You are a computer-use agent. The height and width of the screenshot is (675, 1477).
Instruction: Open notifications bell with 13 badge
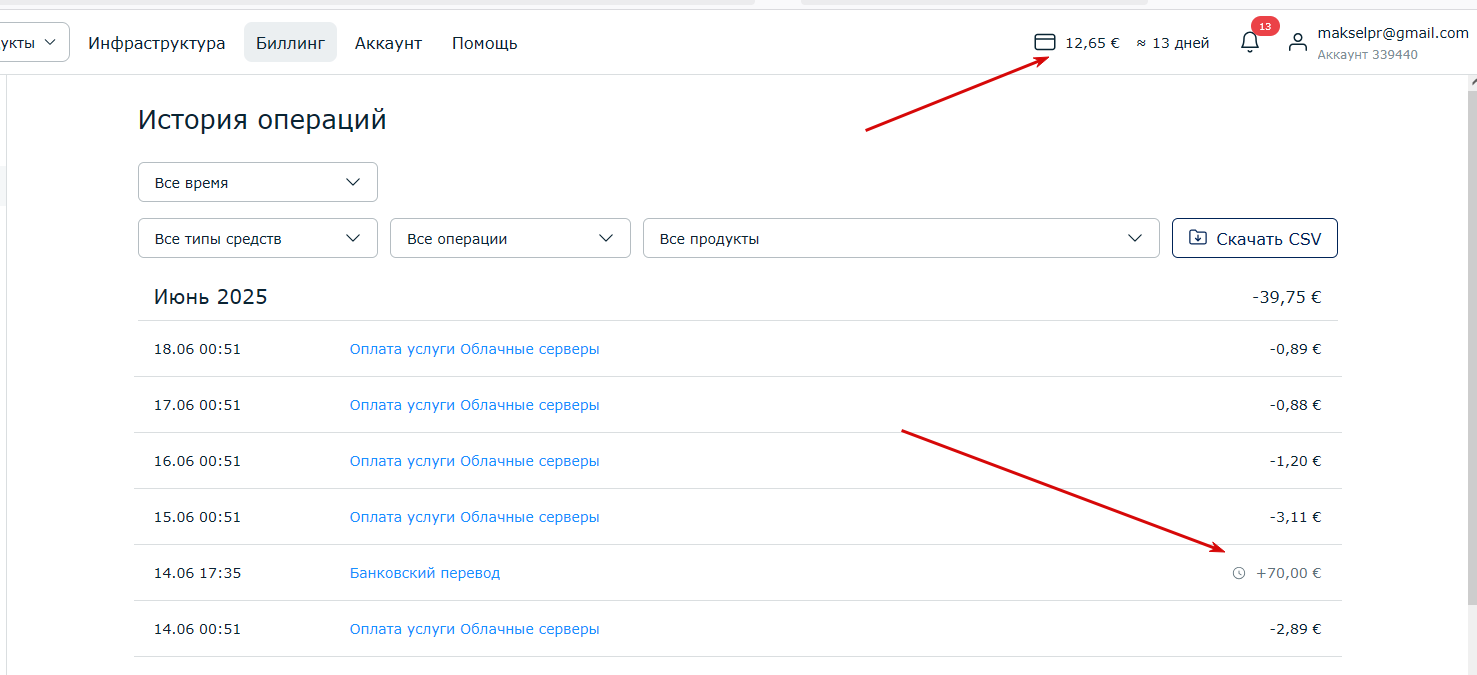tap(1249, 42)
